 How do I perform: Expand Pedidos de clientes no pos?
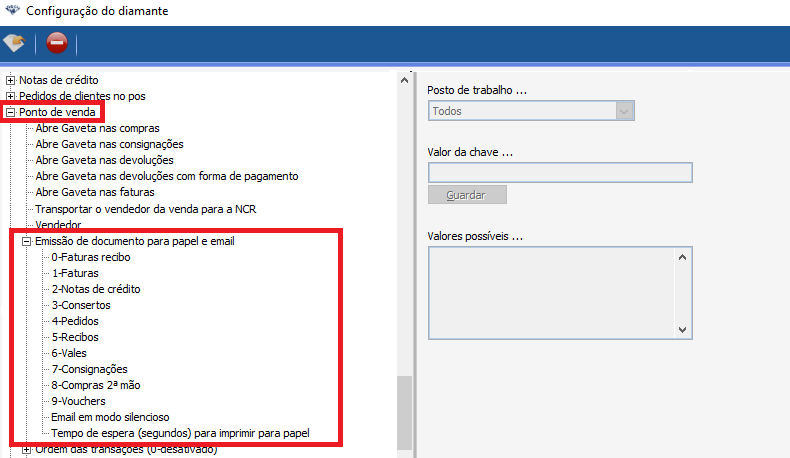click(11, 96)
